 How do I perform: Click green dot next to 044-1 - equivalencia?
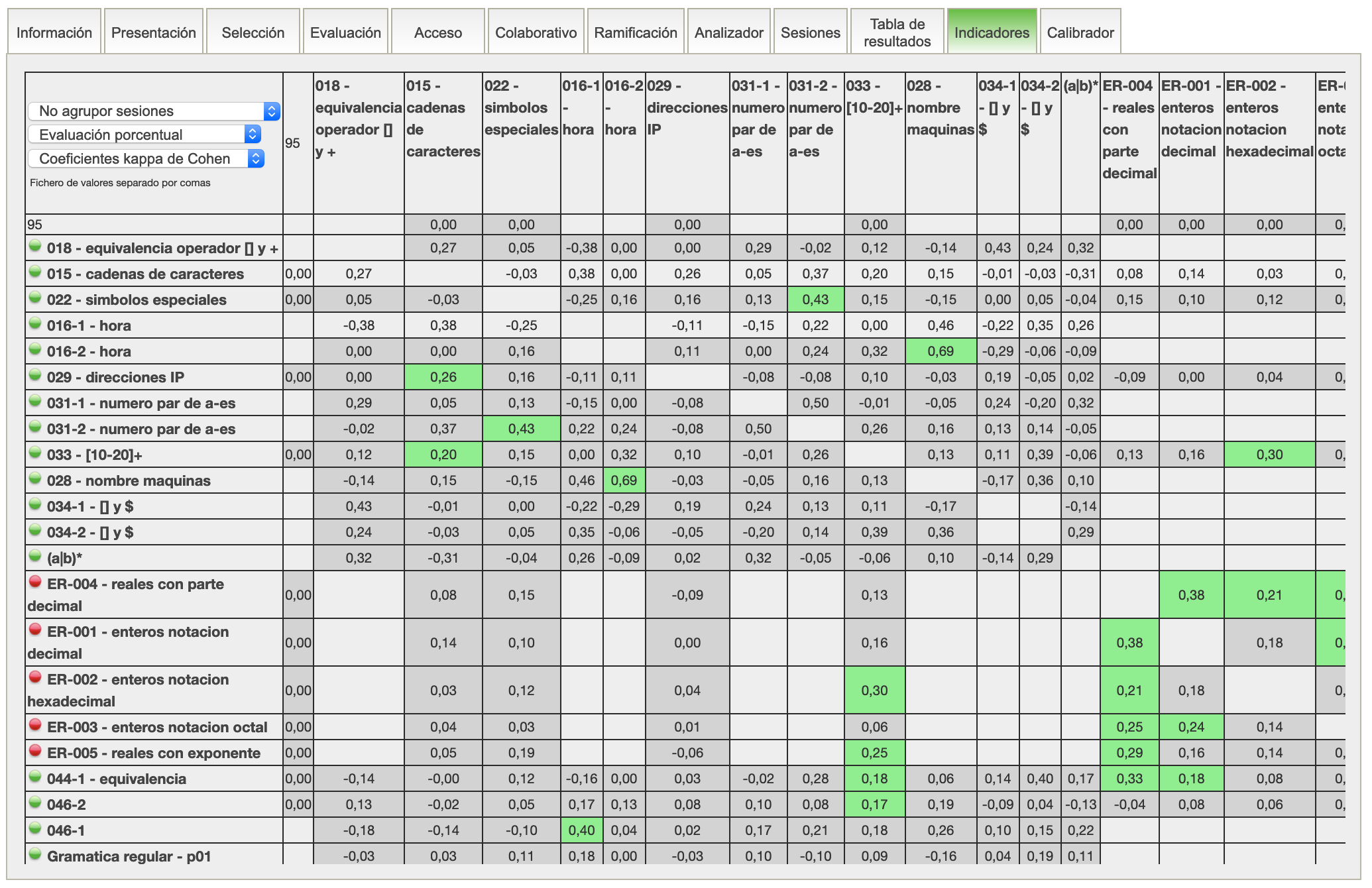coord(35,777)
